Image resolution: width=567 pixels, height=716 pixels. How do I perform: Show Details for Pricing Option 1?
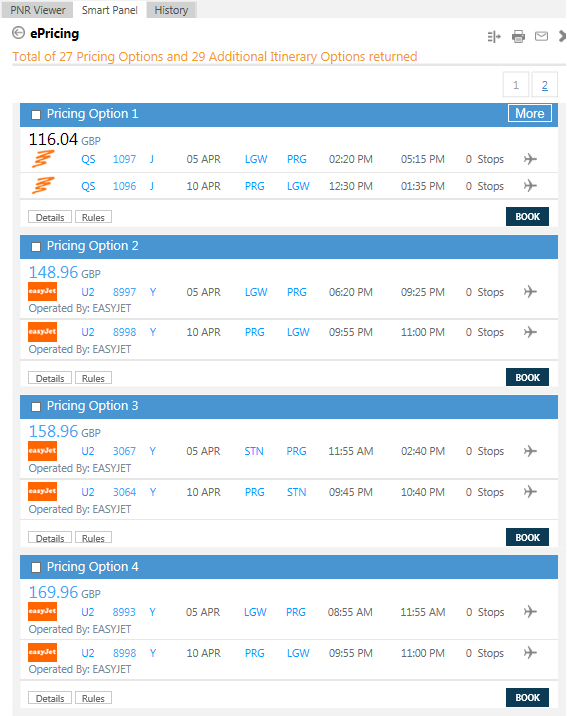[50, 217]
